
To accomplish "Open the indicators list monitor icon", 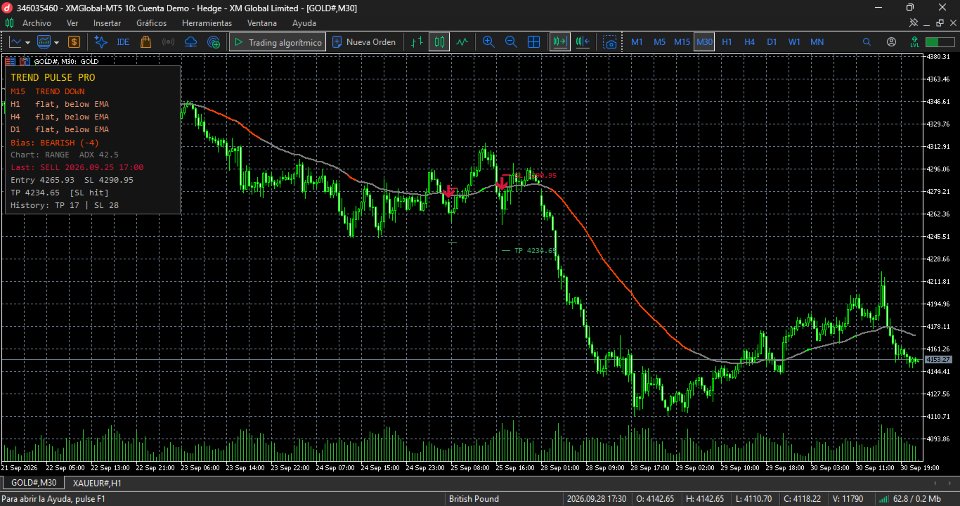I will tap(43, 42).
